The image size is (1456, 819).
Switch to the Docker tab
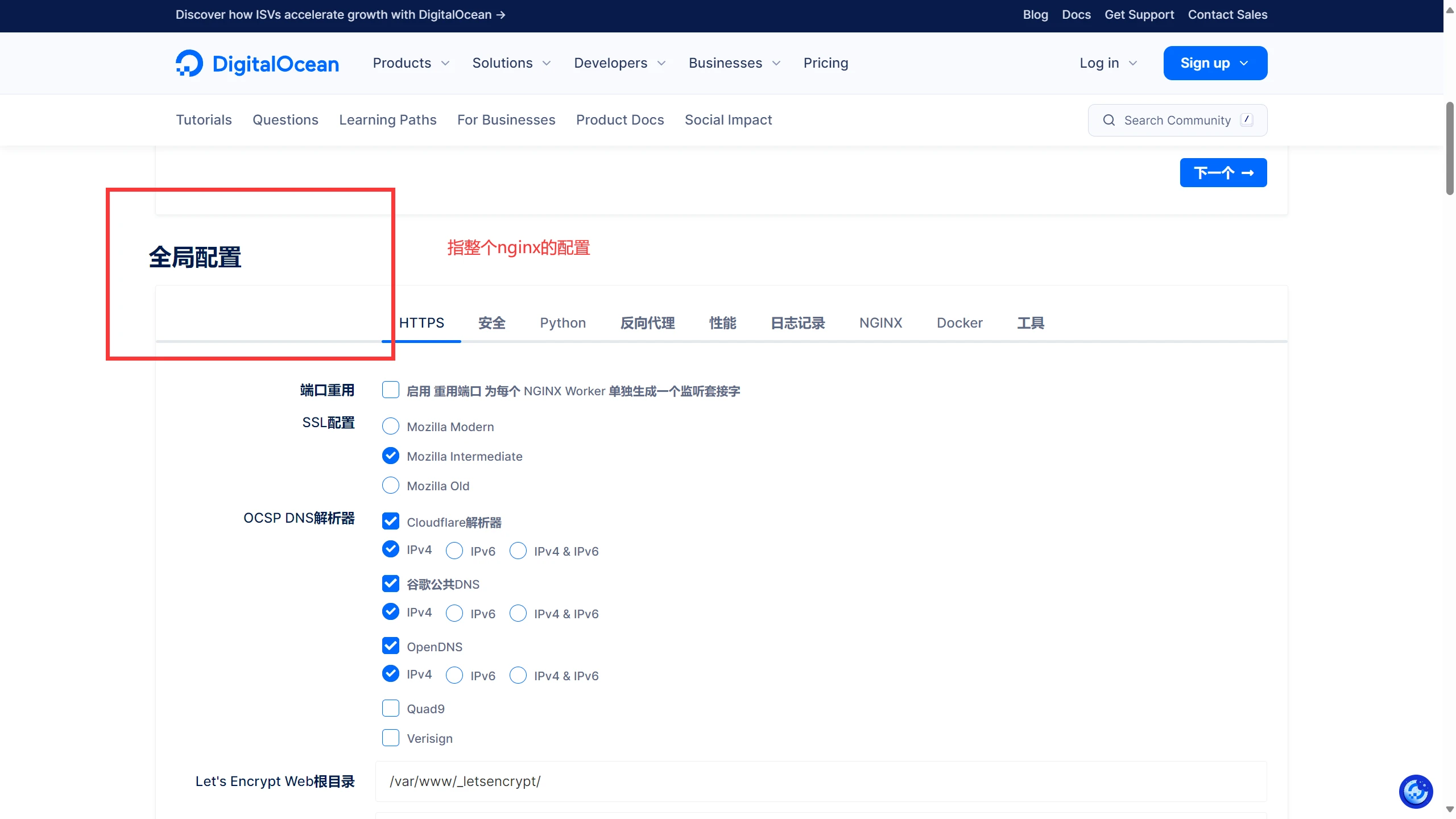click(x=959, y=323)
